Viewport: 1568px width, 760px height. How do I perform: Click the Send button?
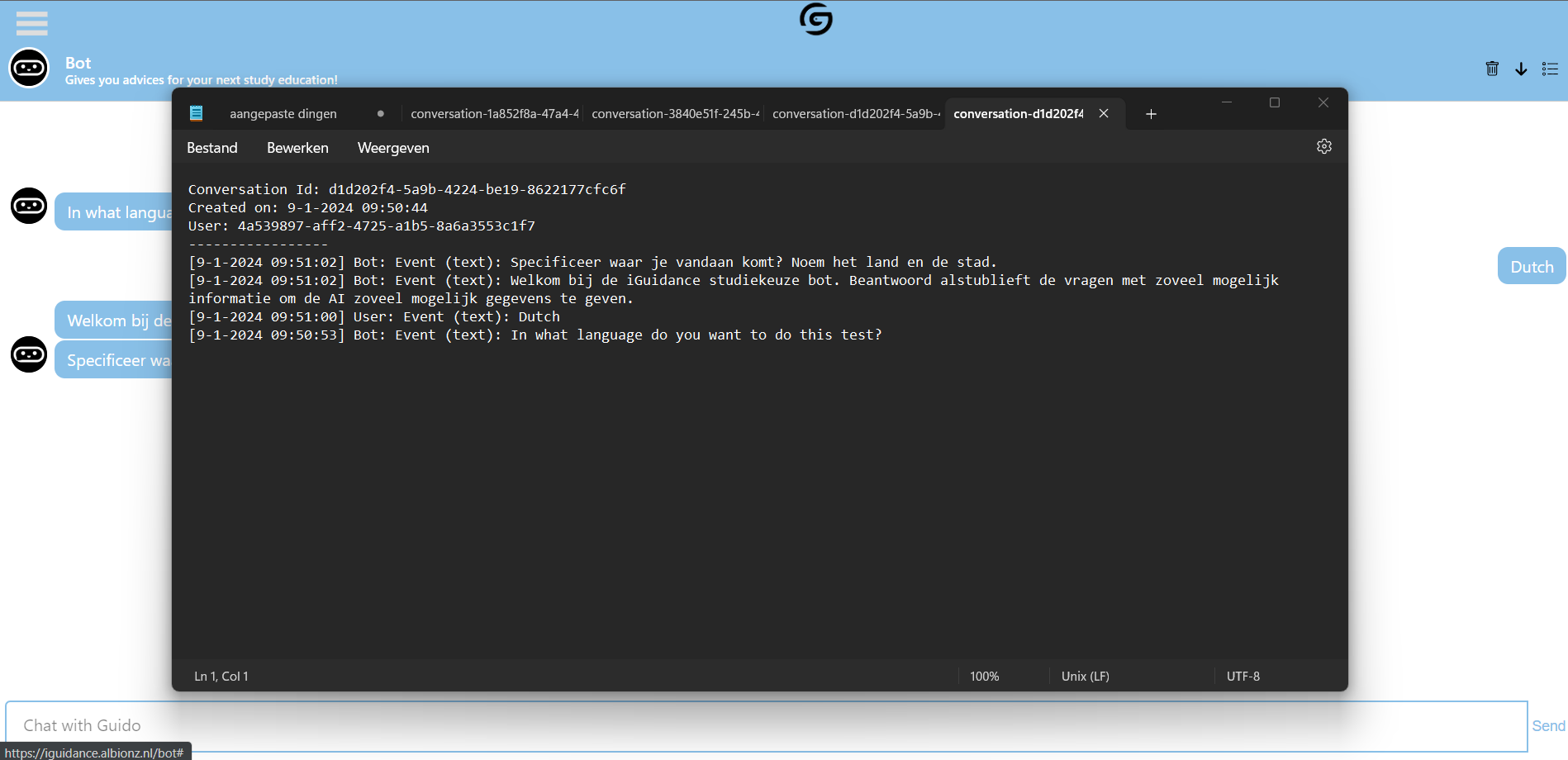tap(1548, 725)
